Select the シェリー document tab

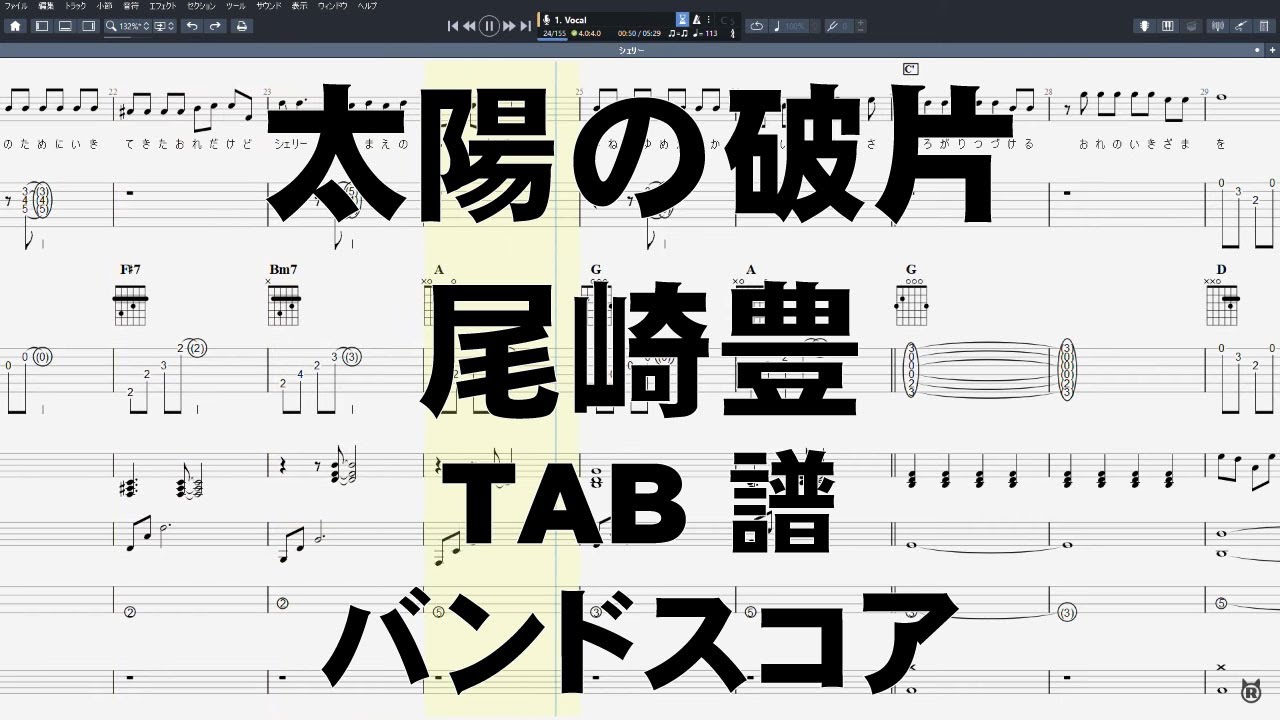point(631,49)
